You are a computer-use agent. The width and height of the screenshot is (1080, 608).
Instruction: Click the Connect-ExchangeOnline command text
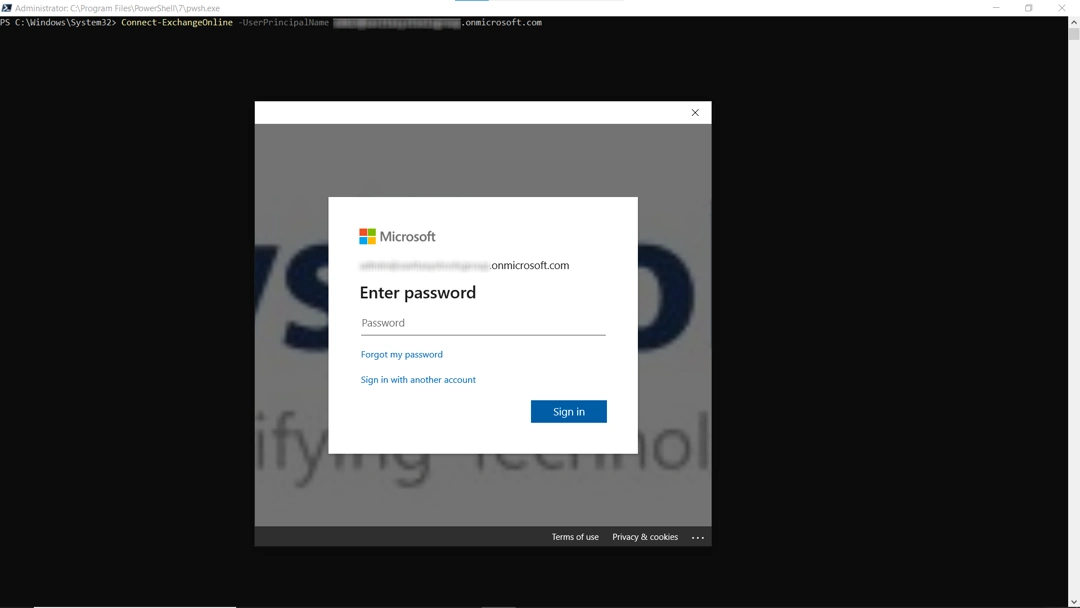click(177, 23)
